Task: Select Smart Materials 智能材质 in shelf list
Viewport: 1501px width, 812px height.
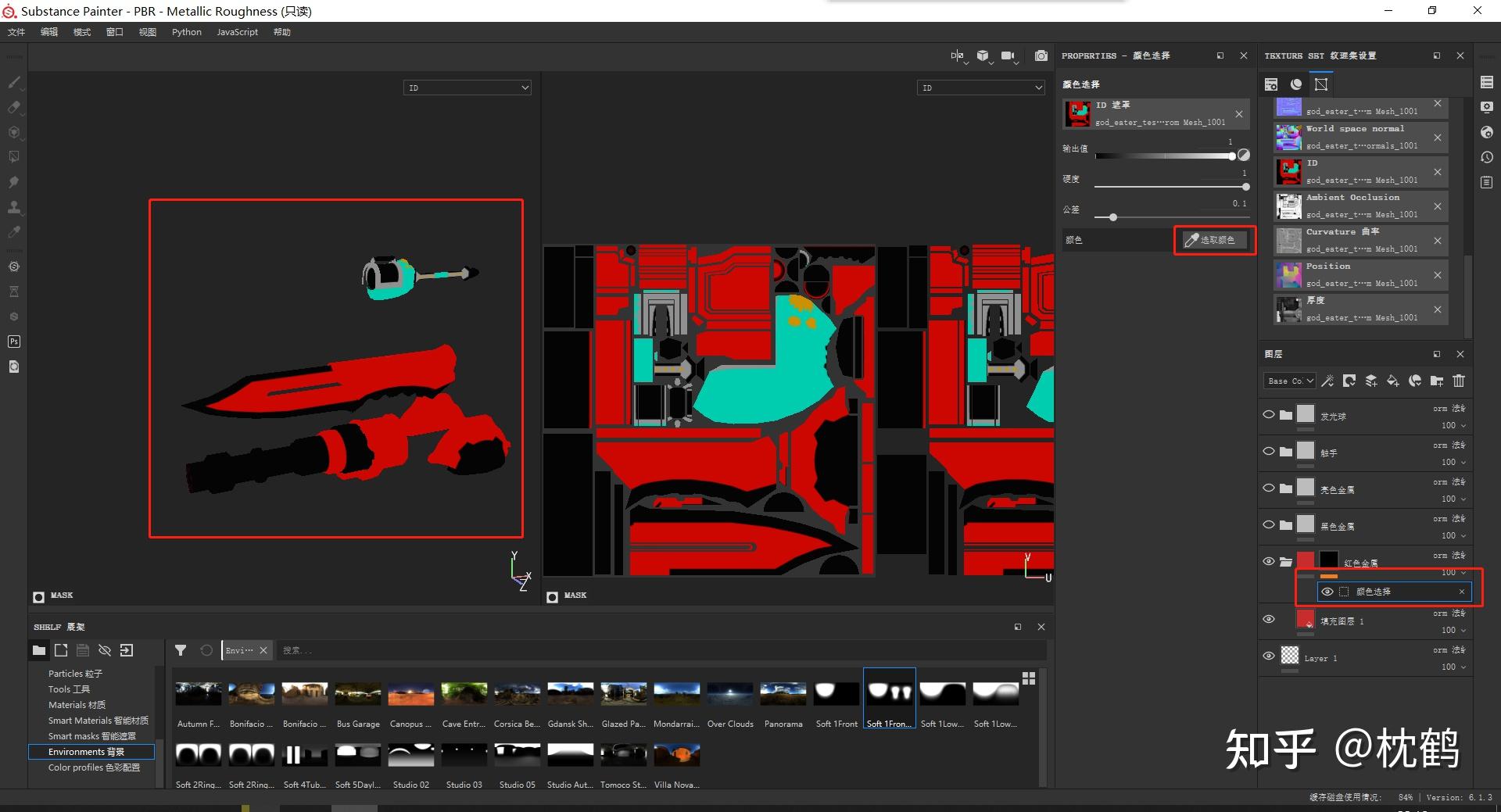Action: (98, 721)
